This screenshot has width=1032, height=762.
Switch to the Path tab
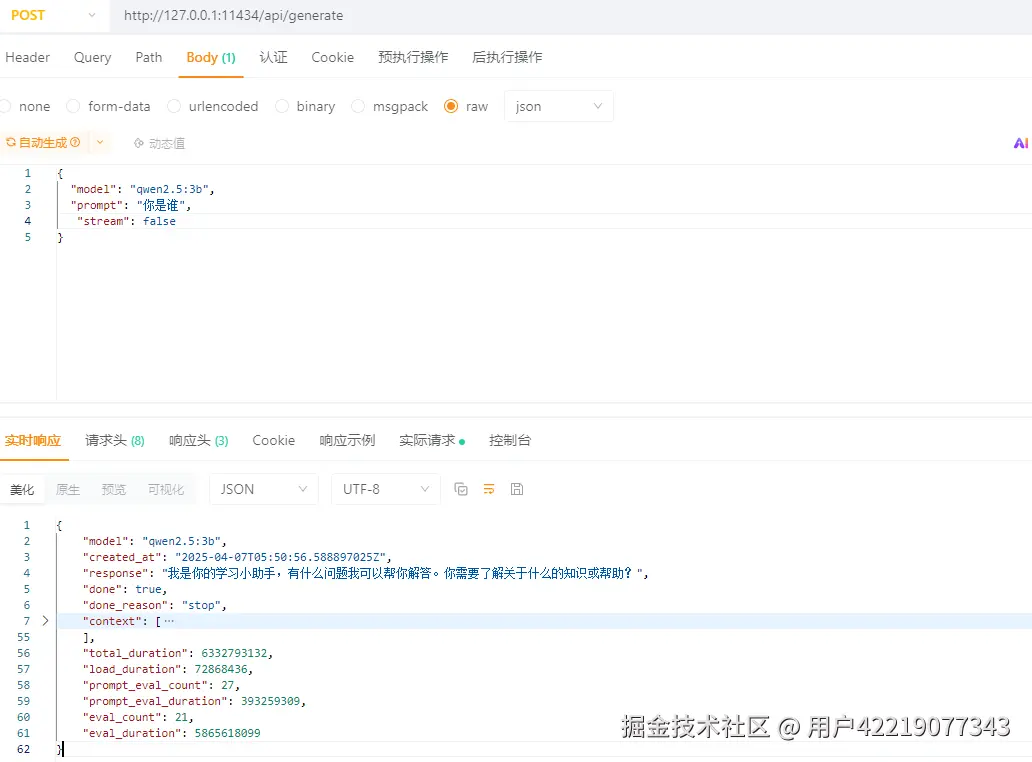point(149,57)
